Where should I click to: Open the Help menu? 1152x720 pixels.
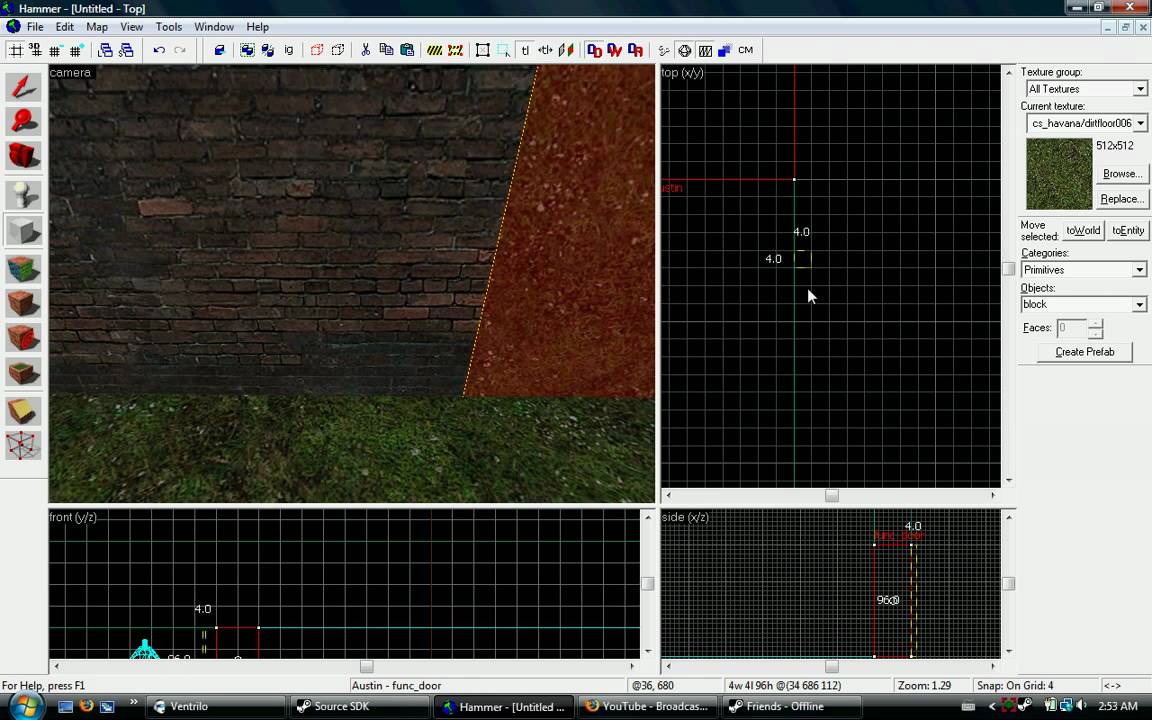(x=257, y=26)
